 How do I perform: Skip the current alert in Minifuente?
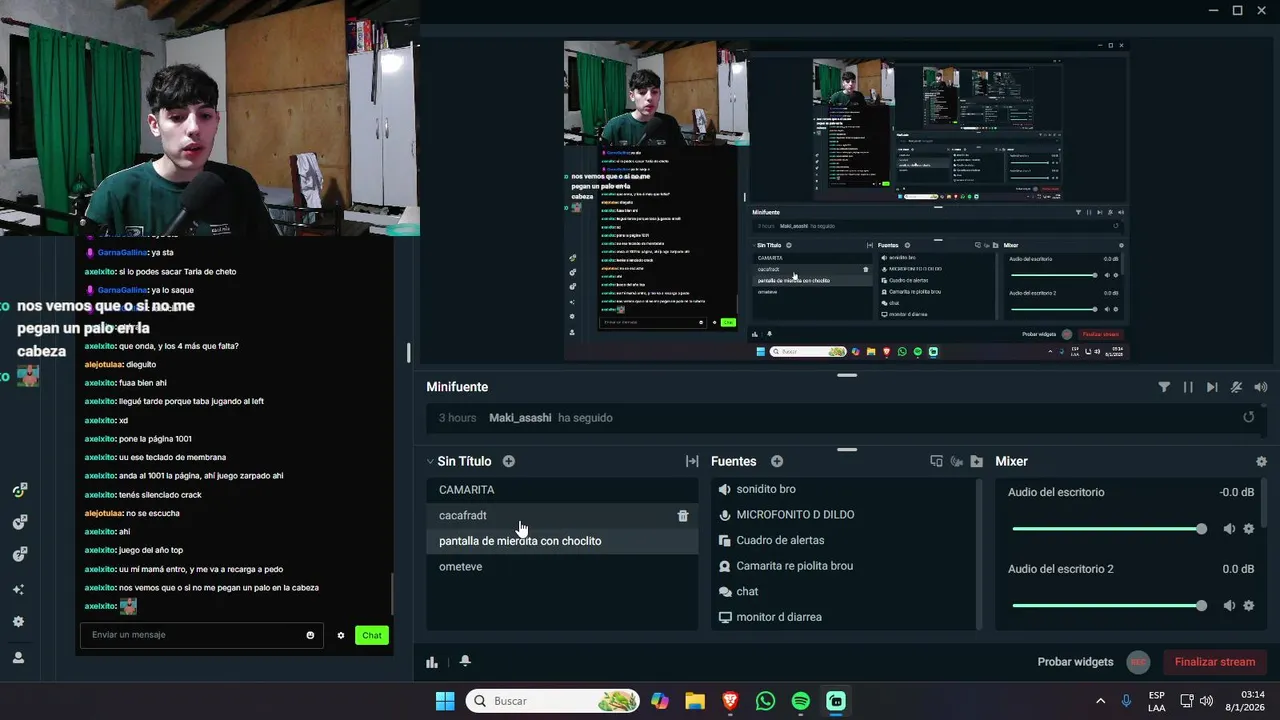1212,387
